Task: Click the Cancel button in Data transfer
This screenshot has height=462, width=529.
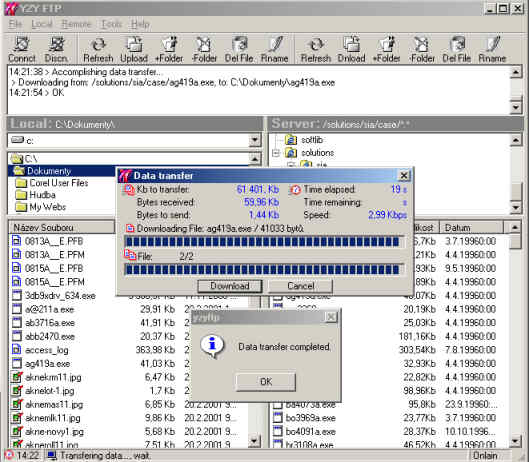Action: pos(301,286)
